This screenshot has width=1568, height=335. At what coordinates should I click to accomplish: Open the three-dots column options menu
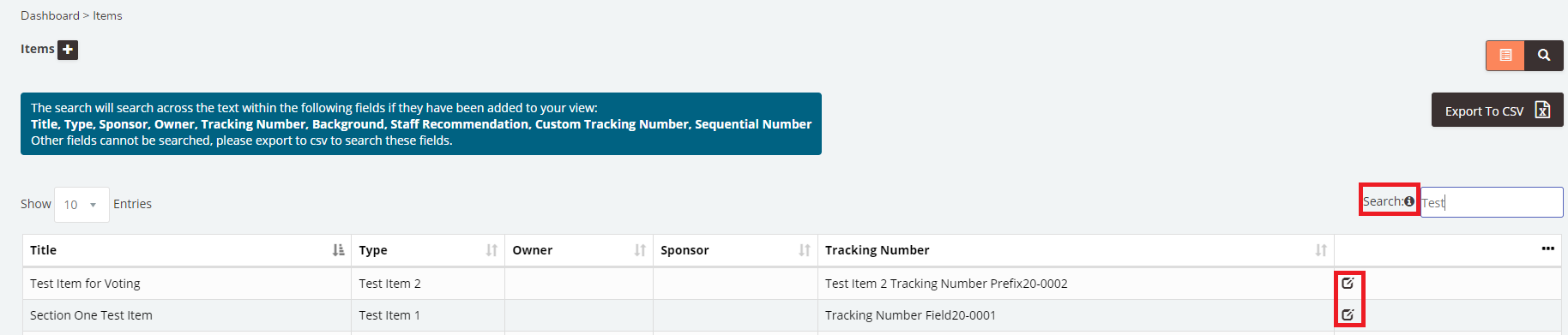(1547, 248)
